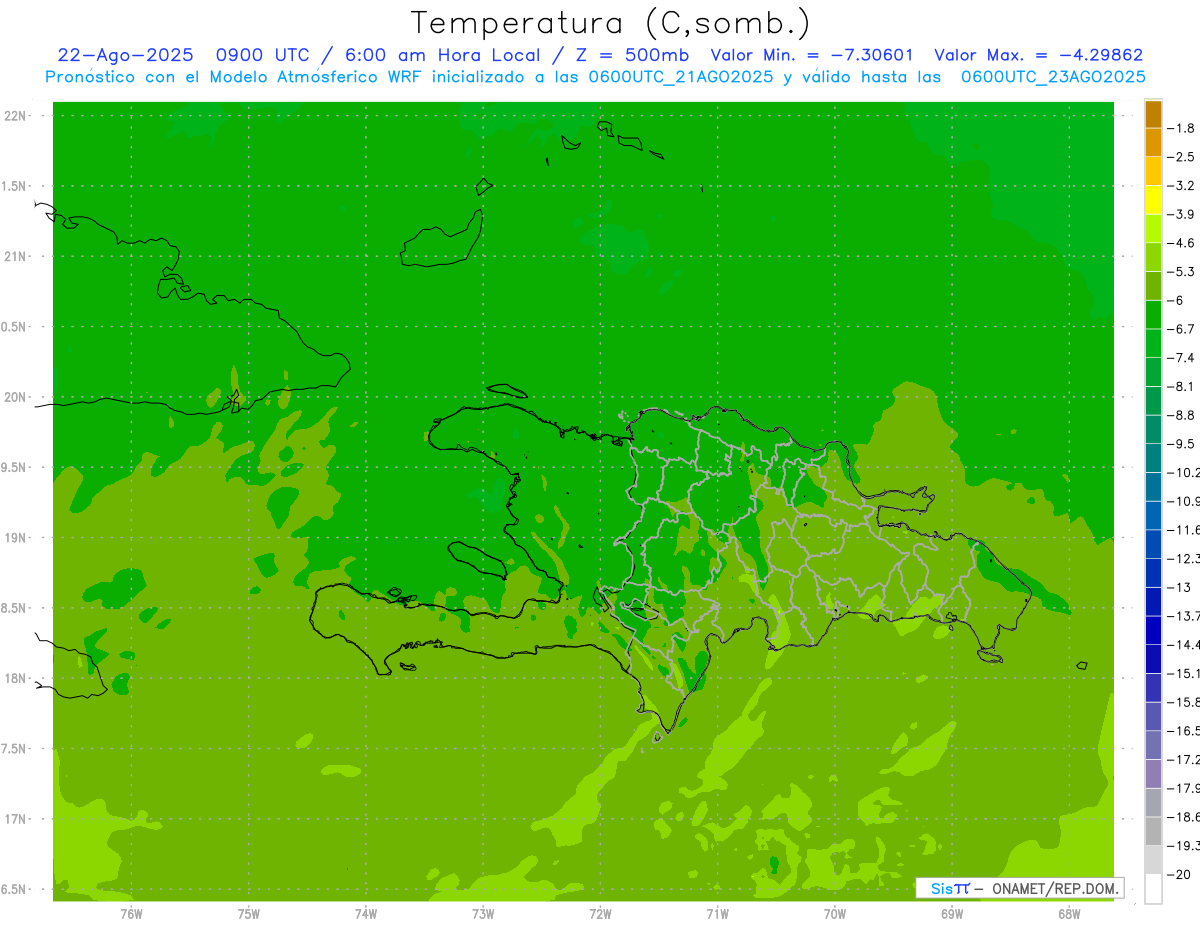Click the "-2.5" colorbar label

pyautogui.click(x=1182, y=157)
